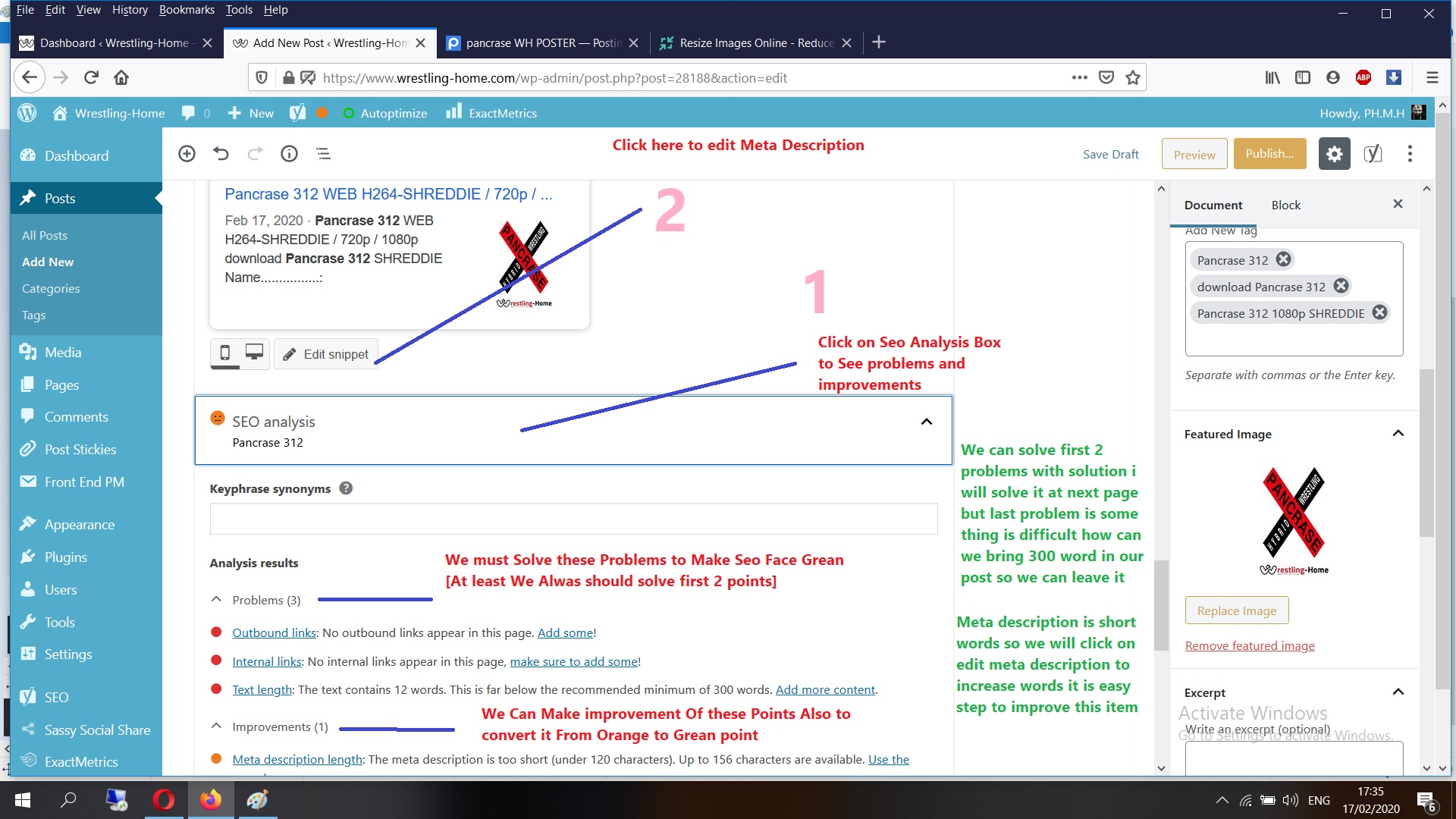Remove download Pancrase 312 tag
This screenshot has width=1456, height=819.
1341,286
